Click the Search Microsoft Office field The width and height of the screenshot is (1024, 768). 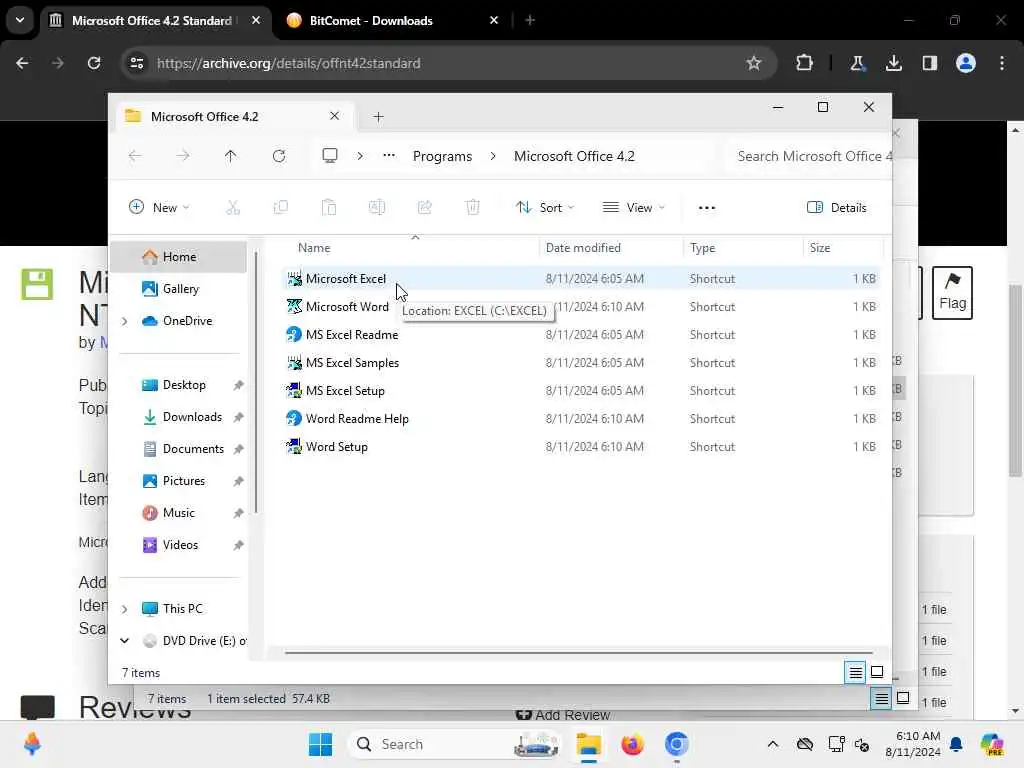810,156
